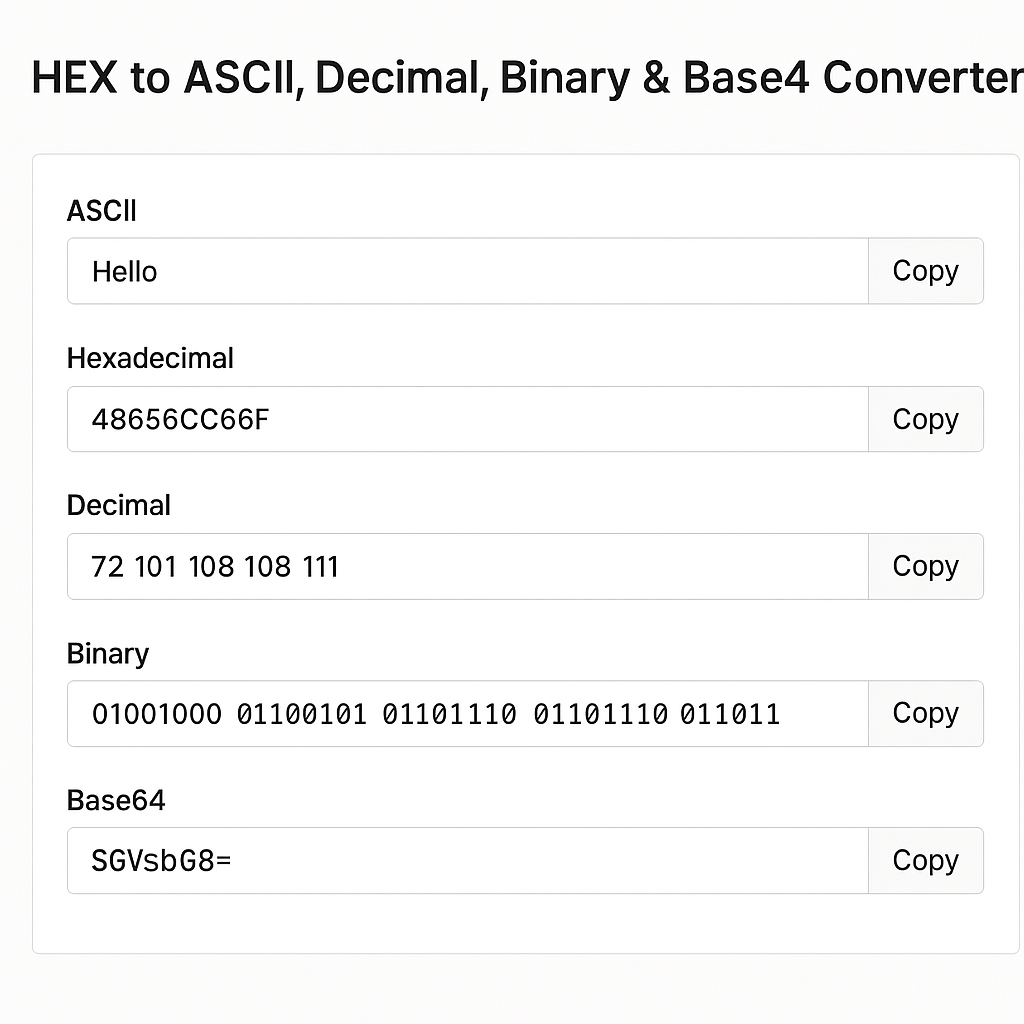This screenshot has width=1024, height=1024.
Task: Click the ASCII section label
Action: [x=102, y=211]
